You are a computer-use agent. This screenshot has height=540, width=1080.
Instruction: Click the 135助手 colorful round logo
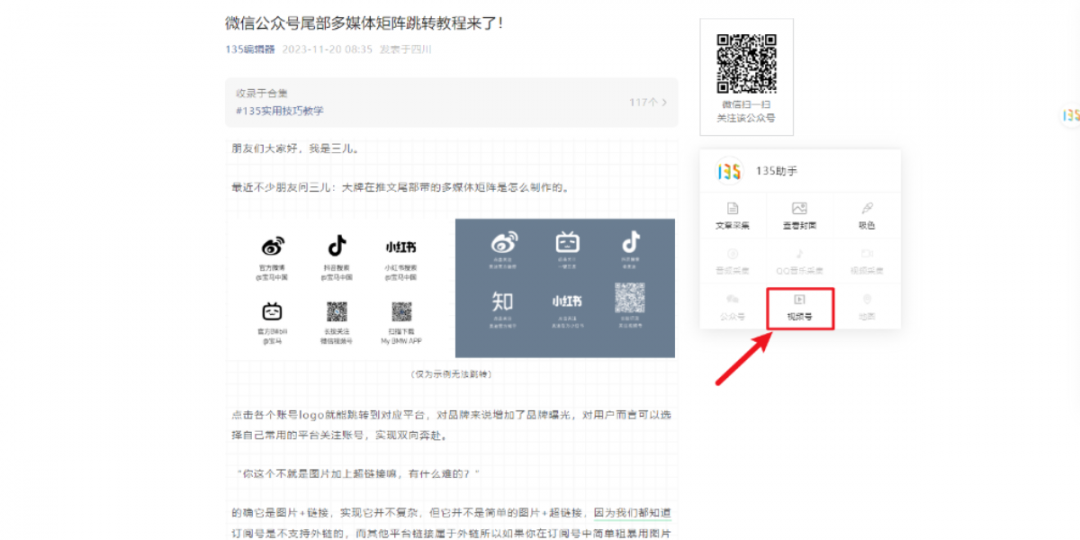[729, 171]
